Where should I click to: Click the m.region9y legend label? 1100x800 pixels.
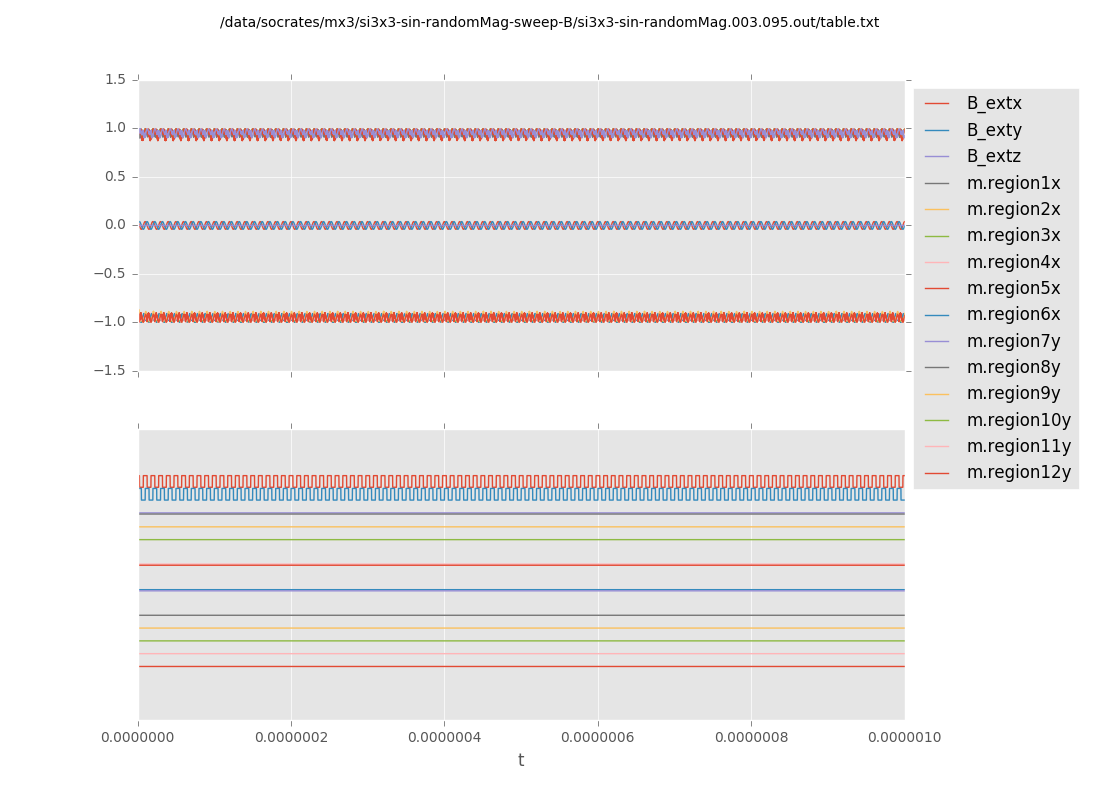coord(1013,394)
